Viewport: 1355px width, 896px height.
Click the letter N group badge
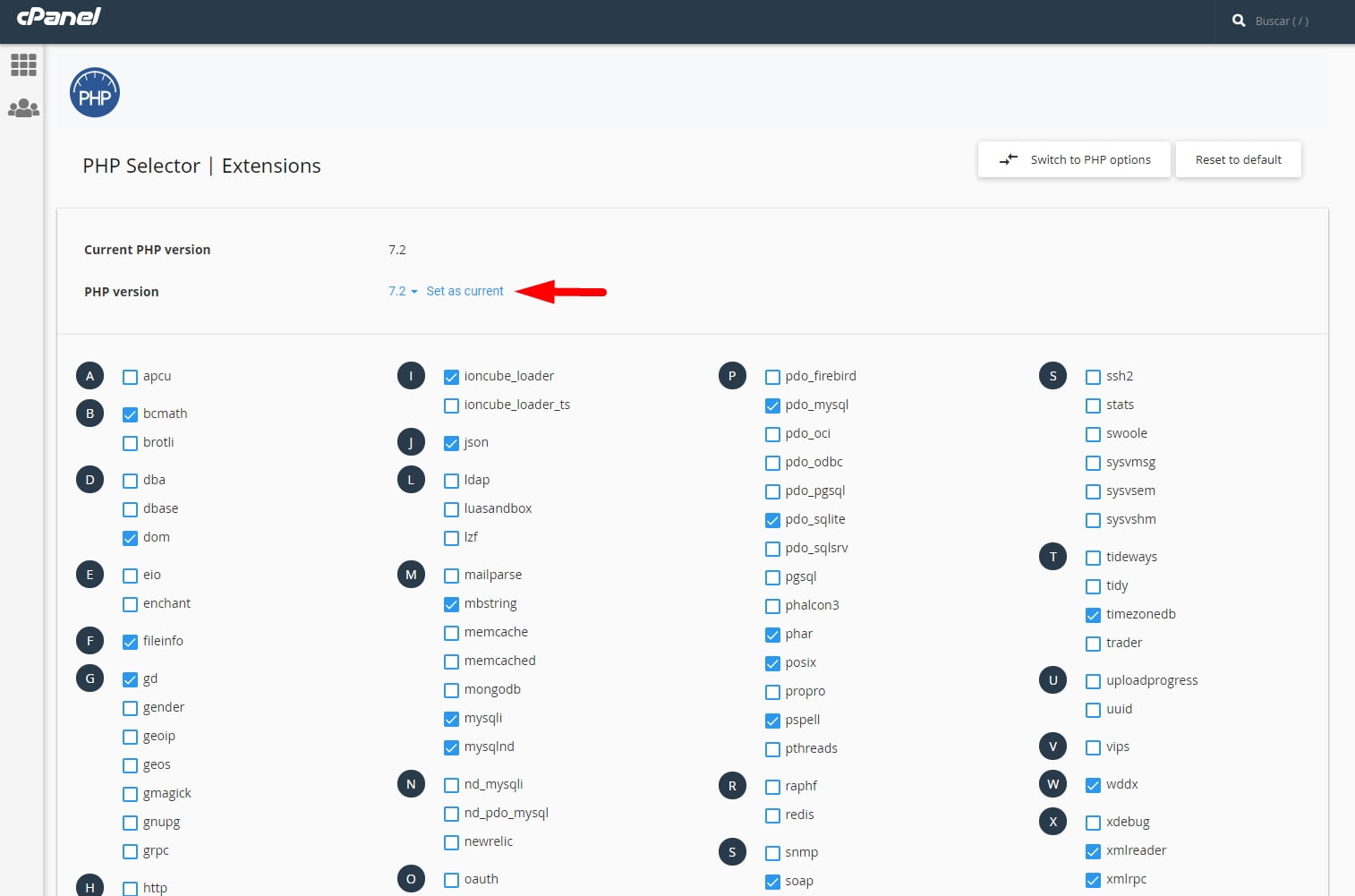tap(411, 784)
